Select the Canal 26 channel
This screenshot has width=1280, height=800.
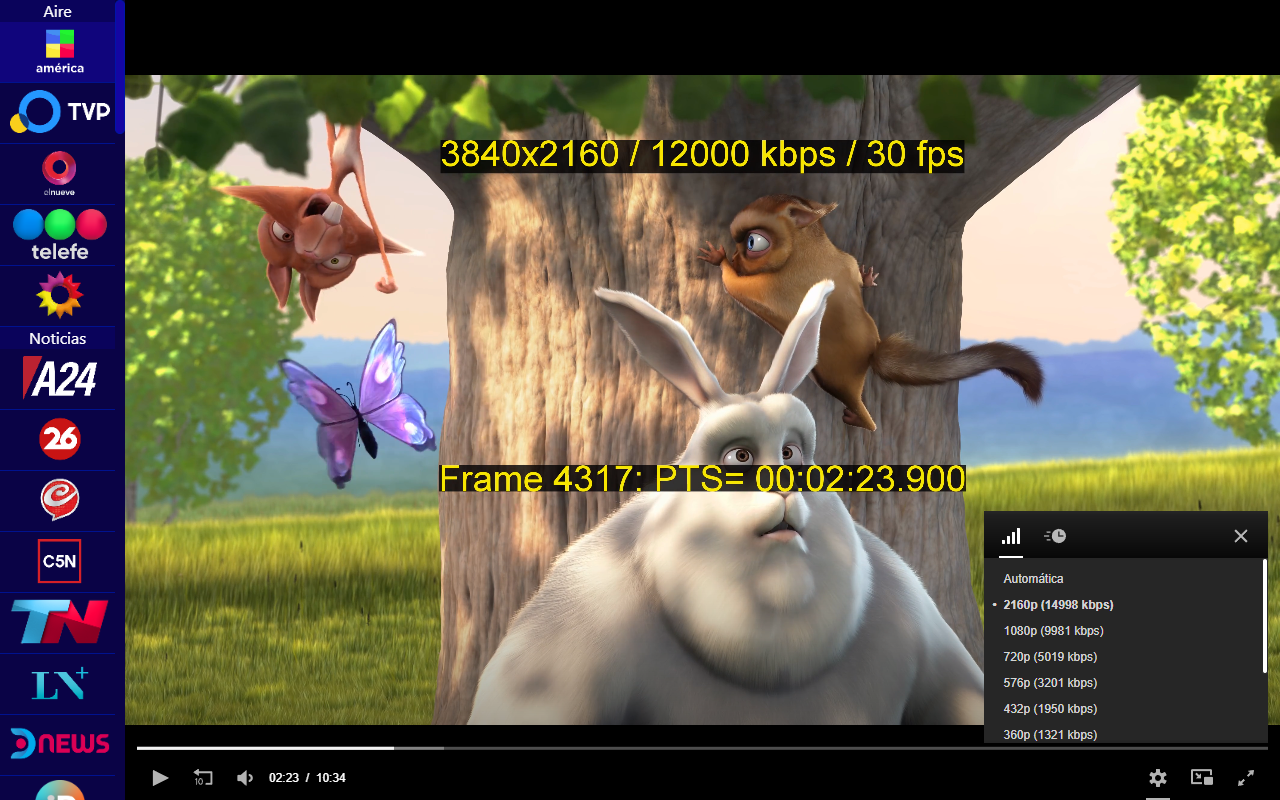pos(59,438)
